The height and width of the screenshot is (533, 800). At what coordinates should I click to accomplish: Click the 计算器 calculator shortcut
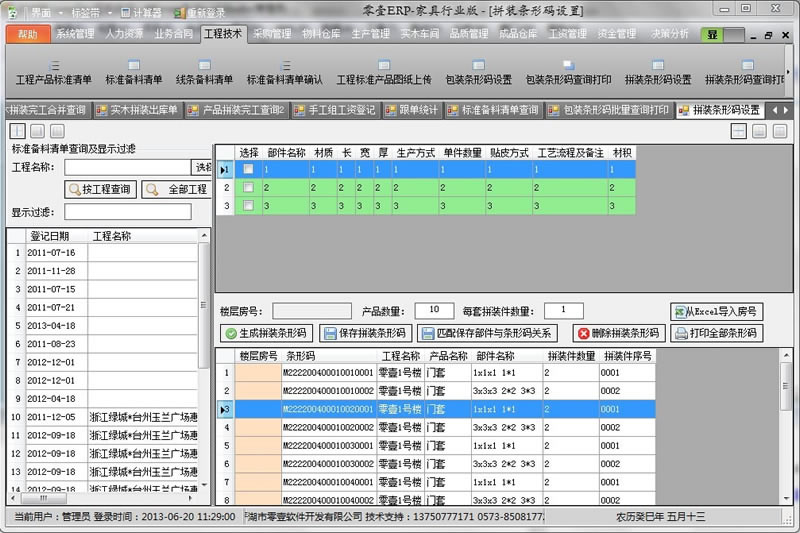coord(141,13)
